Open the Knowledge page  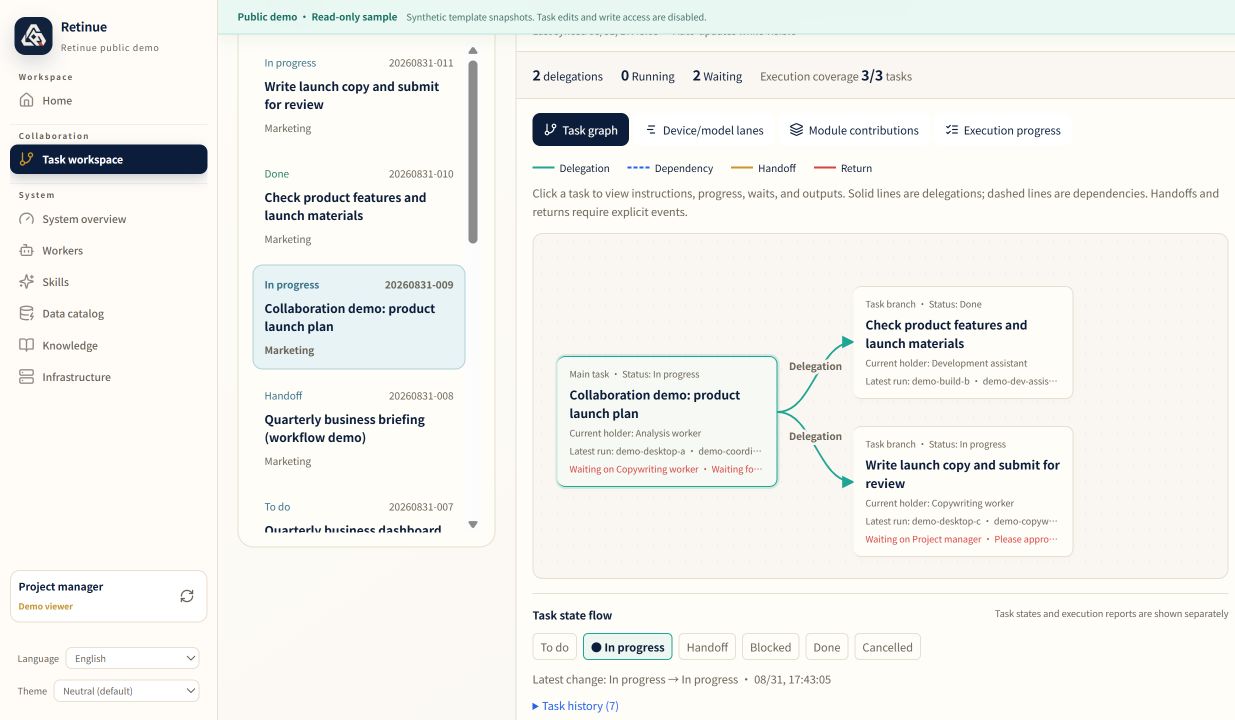[x=108, y=346]
